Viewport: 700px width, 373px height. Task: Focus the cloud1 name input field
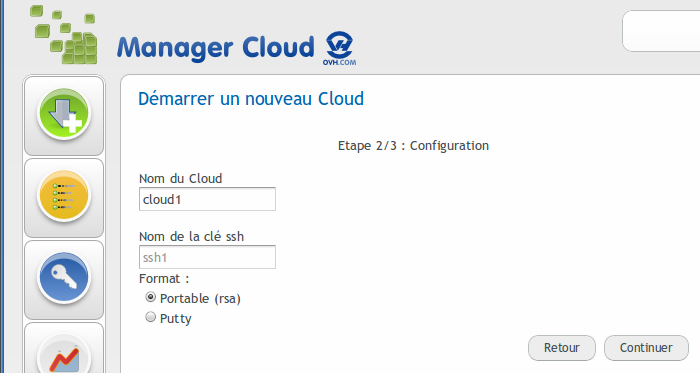207,199
